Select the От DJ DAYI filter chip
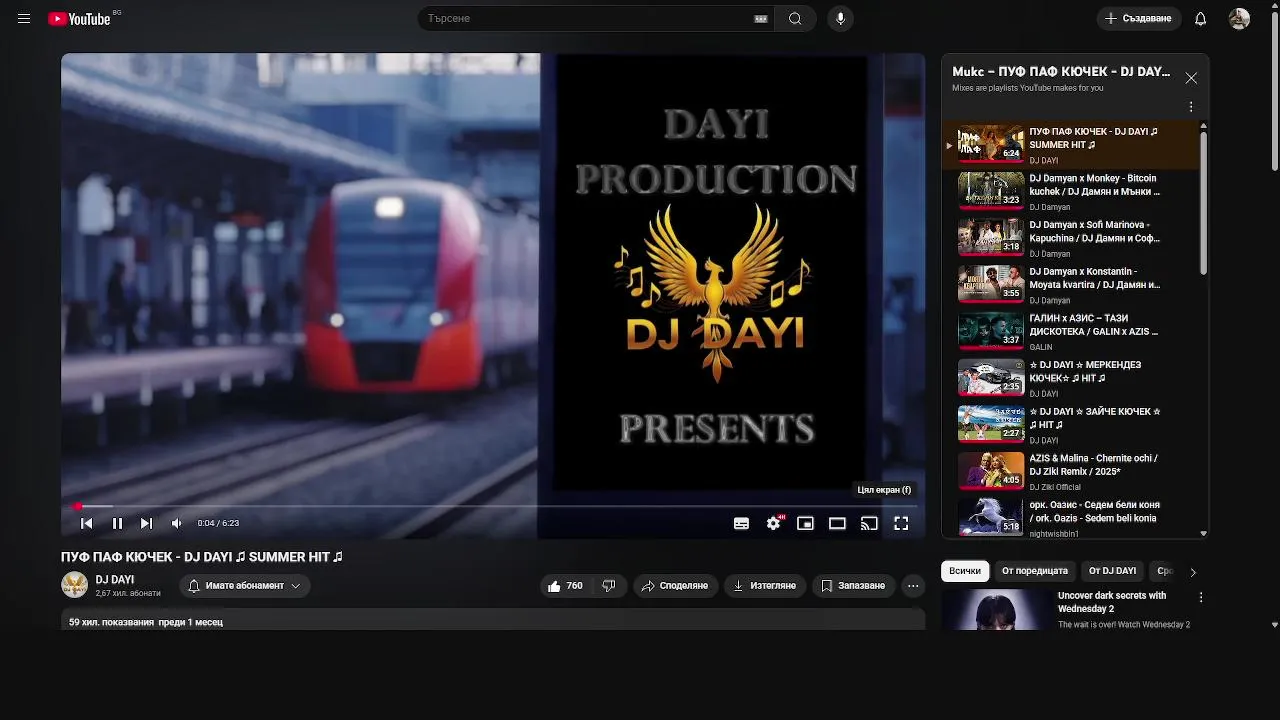This screenshot has width=1280, height=720. 1112,571
